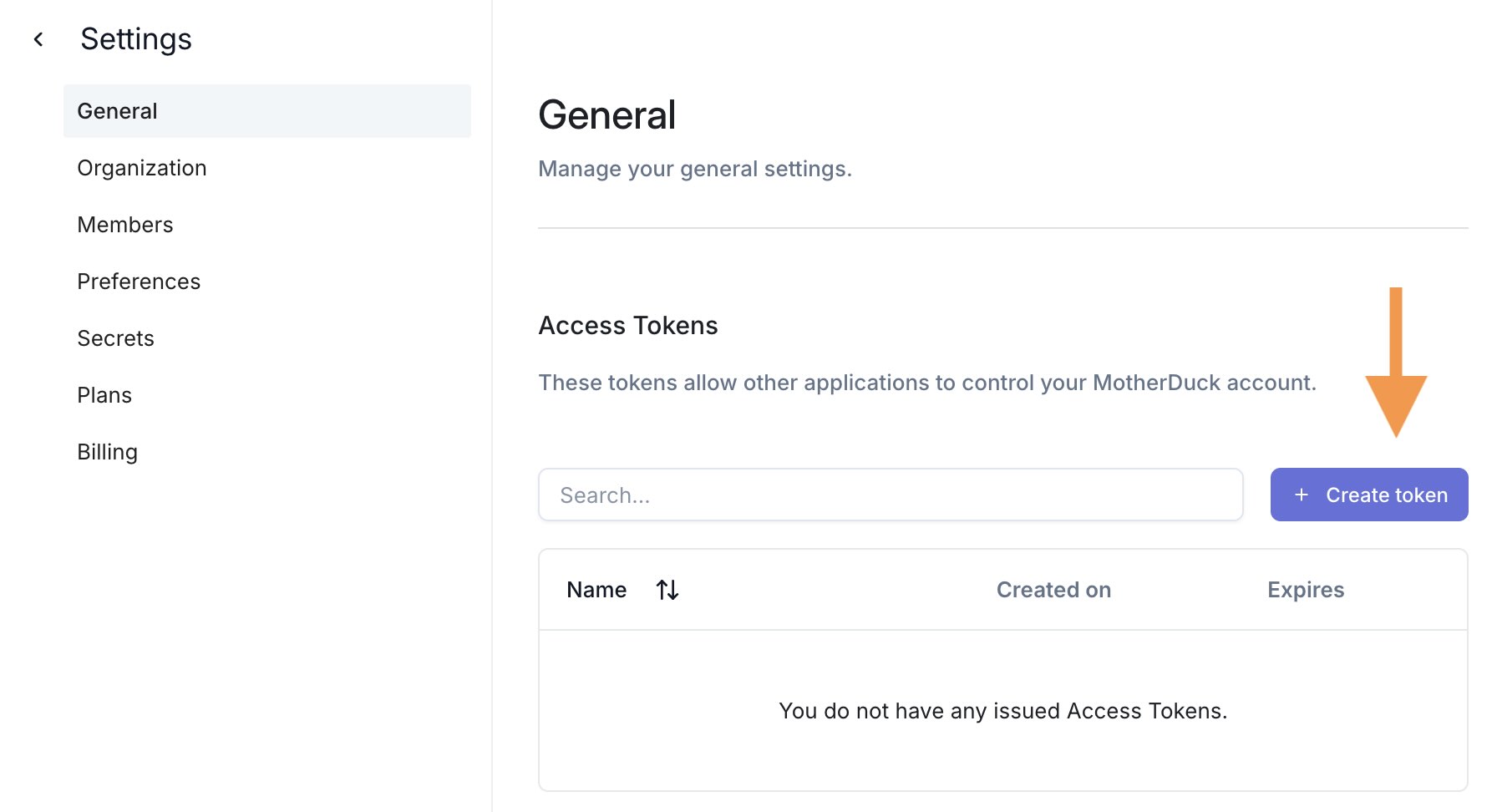Open the Preferences settings page

139,281
